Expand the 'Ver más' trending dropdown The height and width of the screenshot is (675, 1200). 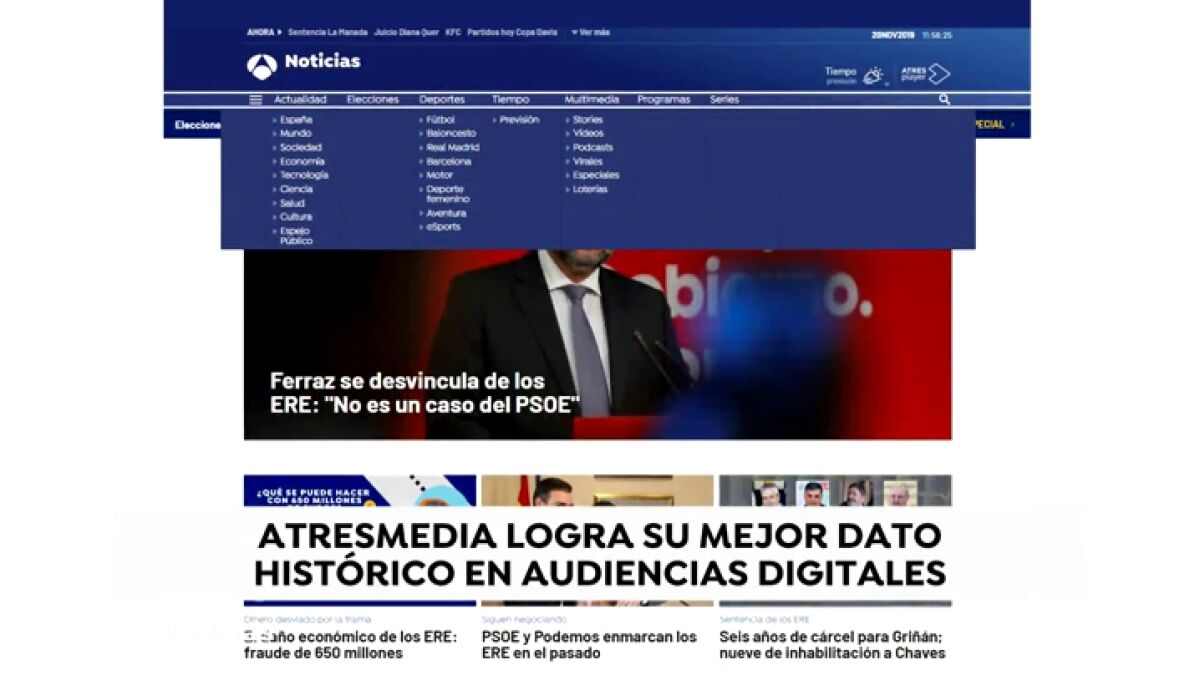(590, 33)
